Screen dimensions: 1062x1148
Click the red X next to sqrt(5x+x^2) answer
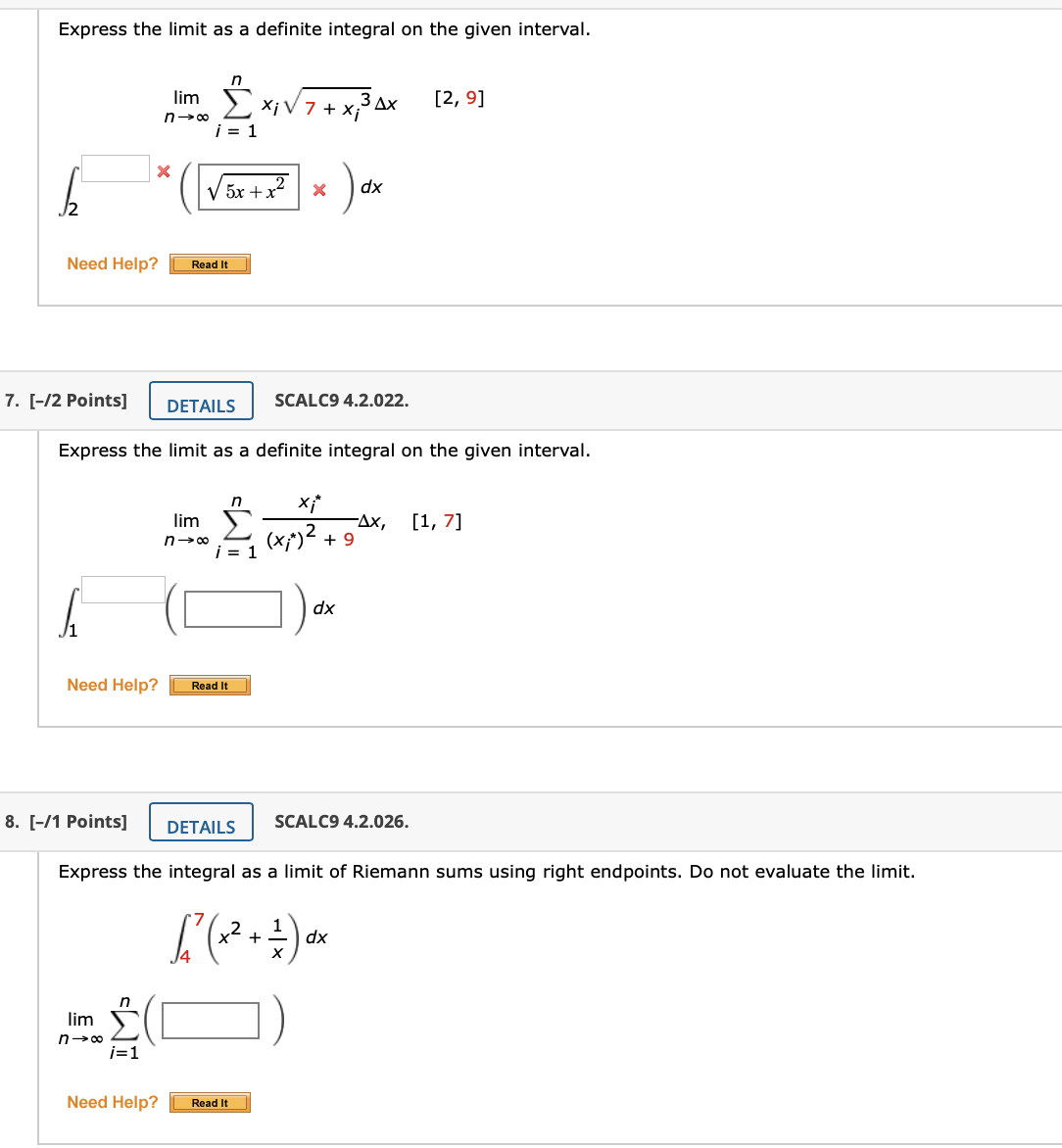[x=320, y=190]
